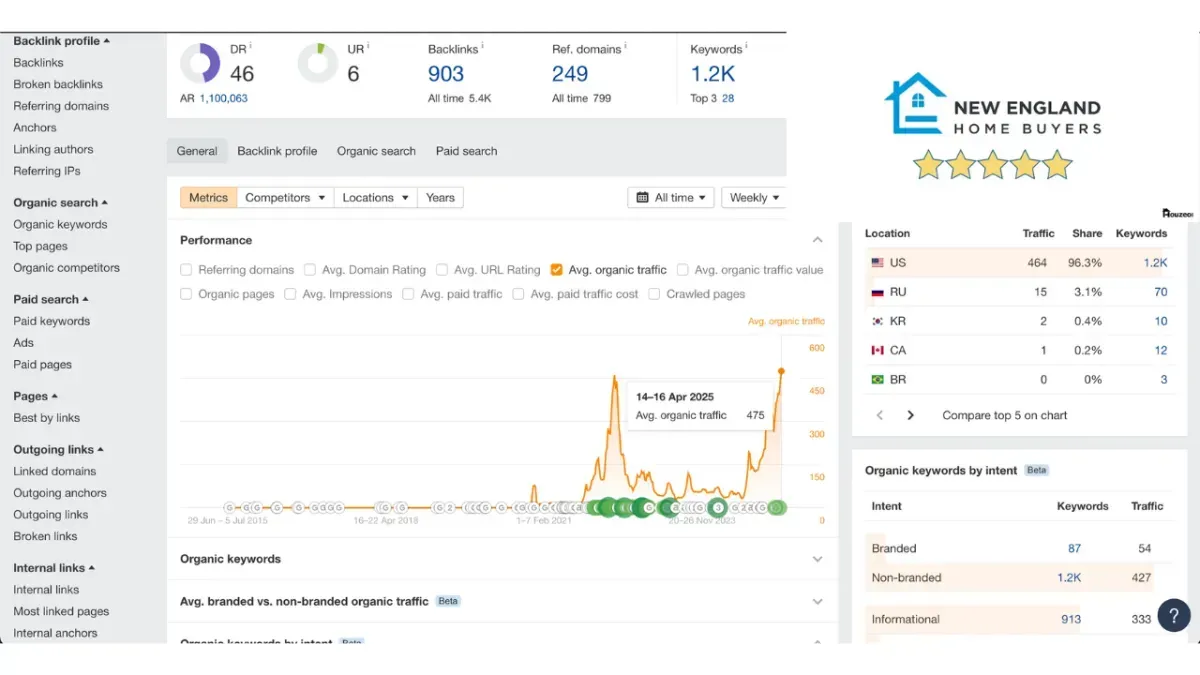Enable the Referring domains checkbox

tap(186, 270)
